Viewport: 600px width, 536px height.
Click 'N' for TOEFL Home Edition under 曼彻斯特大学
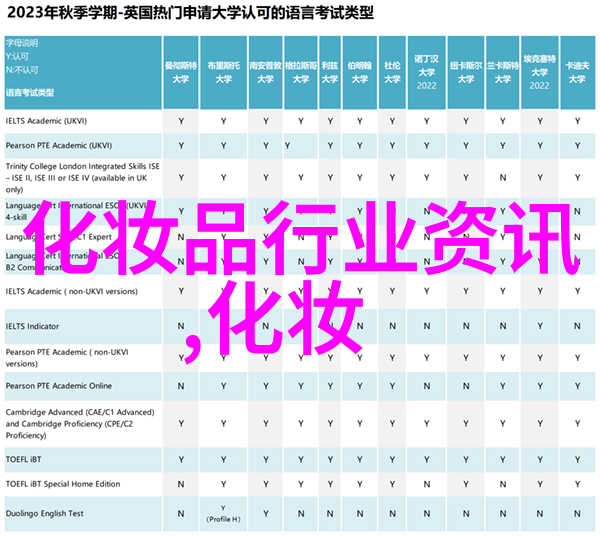point(181,484)
